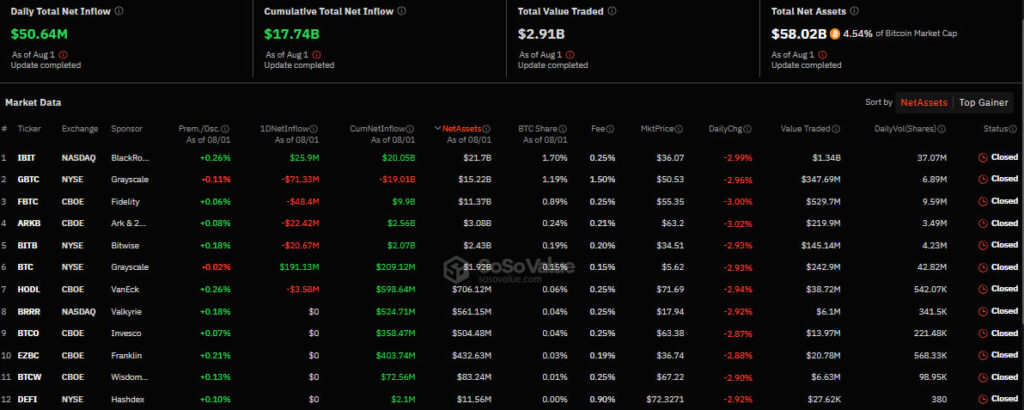Click info icon next to DailyChg header
This screenshot has height=410, width=1024.
[747, 129]
